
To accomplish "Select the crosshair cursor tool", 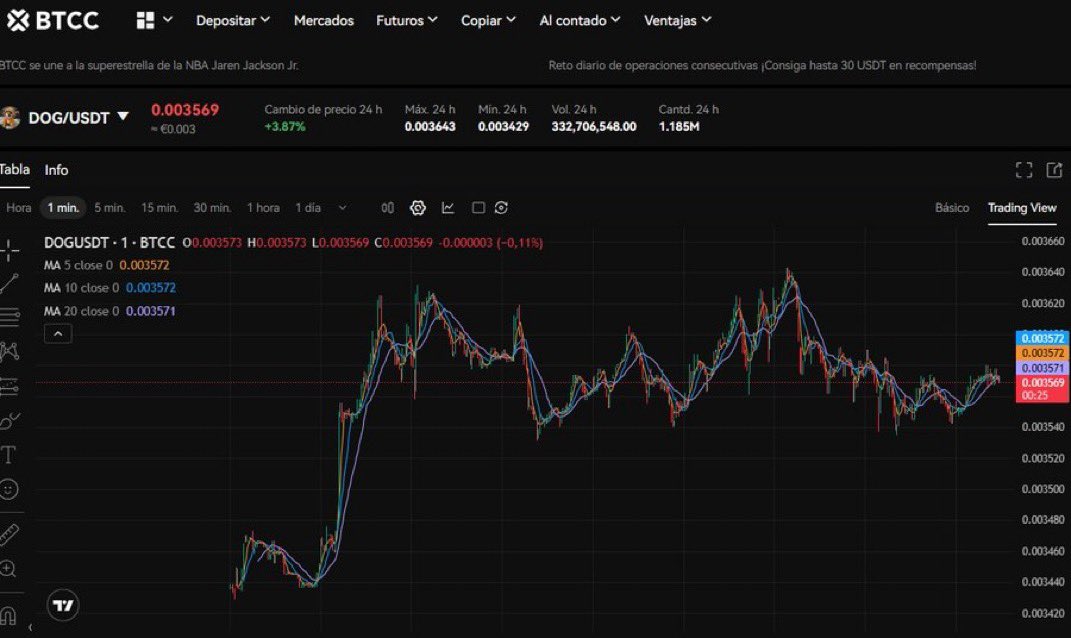I will tap(9, 251).
